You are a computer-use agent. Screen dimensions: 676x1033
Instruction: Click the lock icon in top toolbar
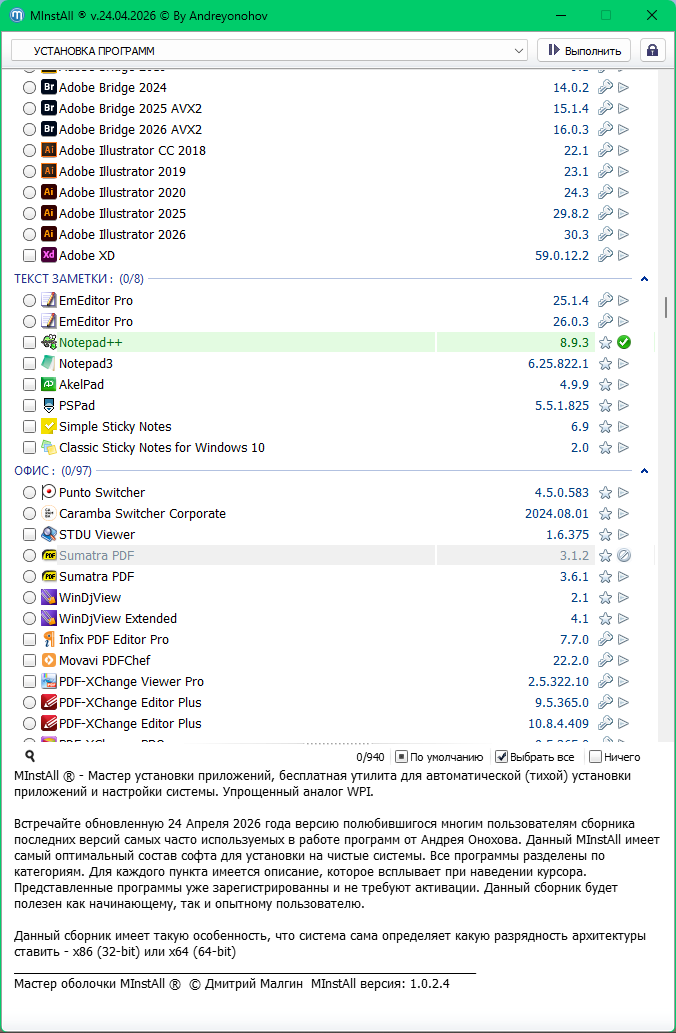point(651,50)
